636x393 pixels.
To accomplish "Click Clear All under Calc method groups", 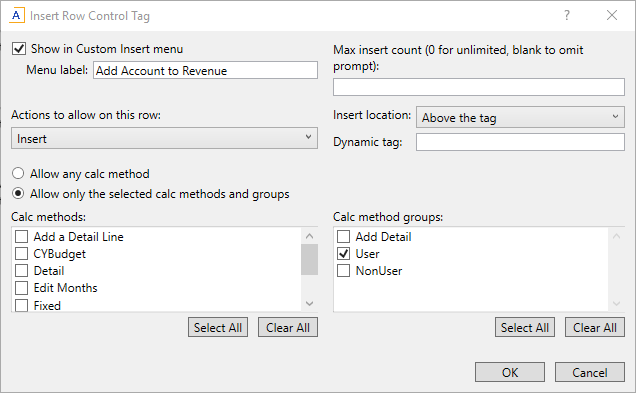I will [x=595, y=327].
